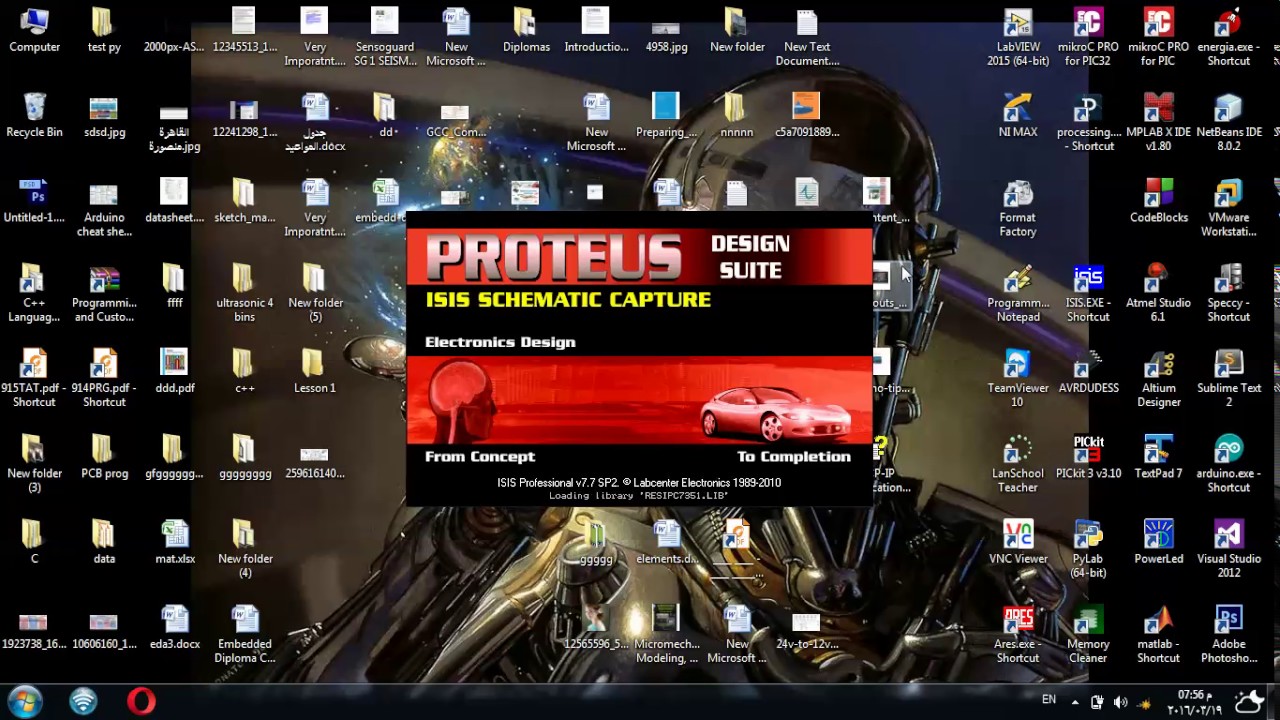The width and height of the screenshot is (1280, 720).
Task: Select the mat.xlsx file
Action: click(174, 543)
